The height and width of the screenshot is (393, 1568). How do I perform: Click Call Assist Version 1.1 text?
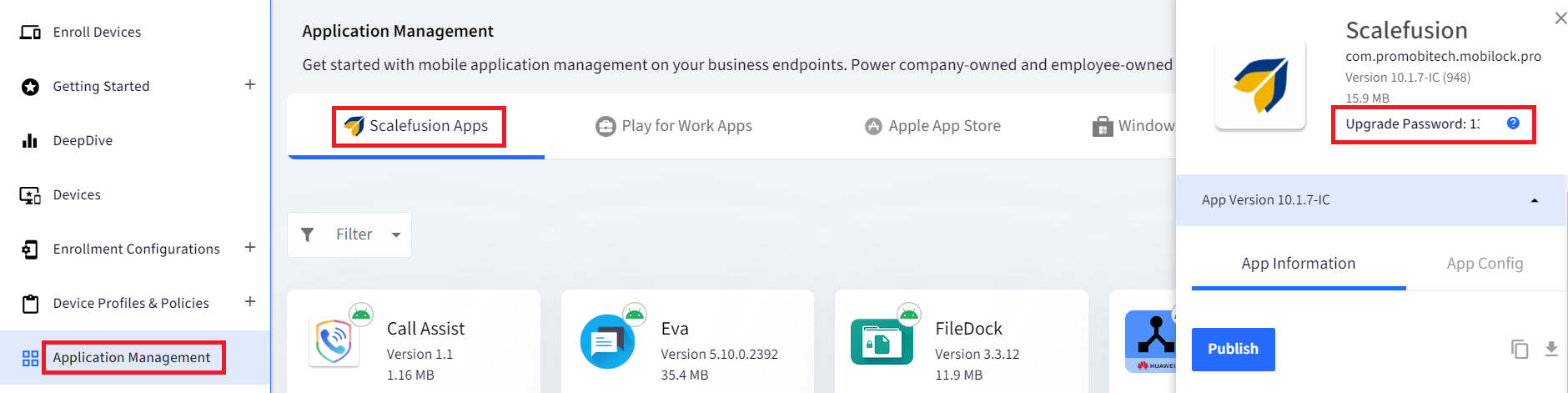420,355
